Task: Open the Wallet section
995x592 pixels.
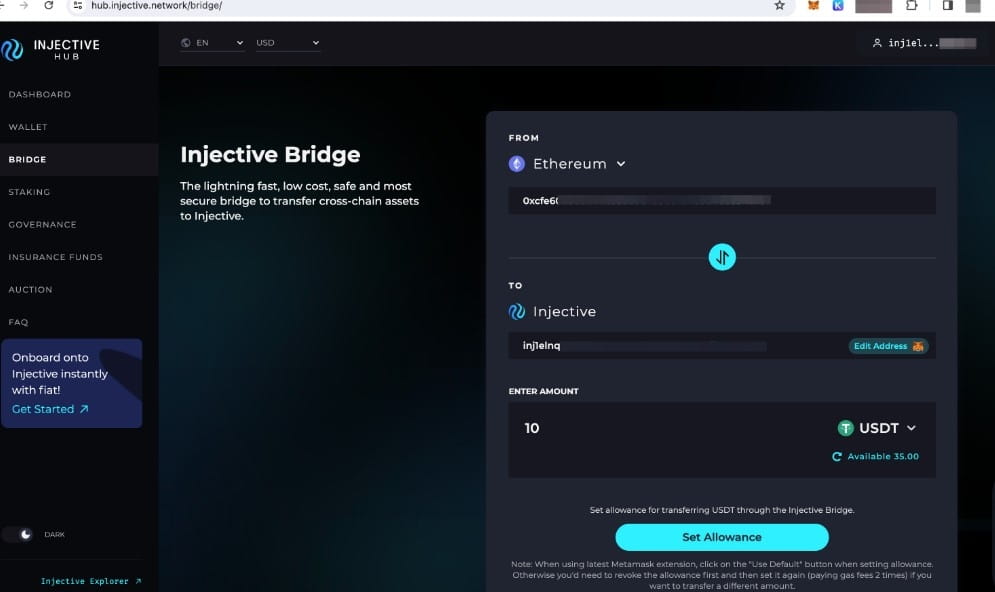Action: pos(28,127)
